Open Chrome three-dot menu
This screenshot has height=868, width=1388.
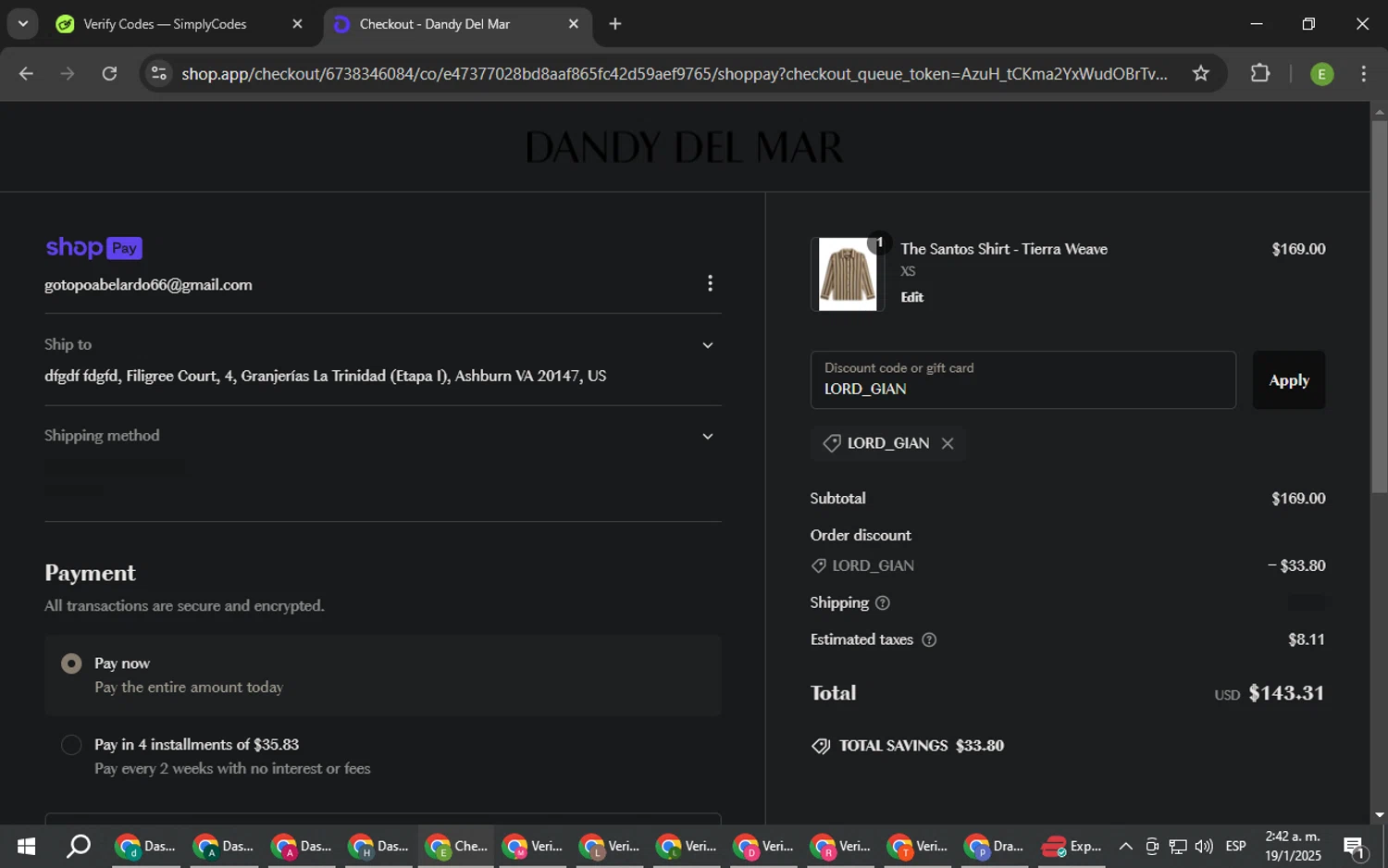[x=1364, y=73]
